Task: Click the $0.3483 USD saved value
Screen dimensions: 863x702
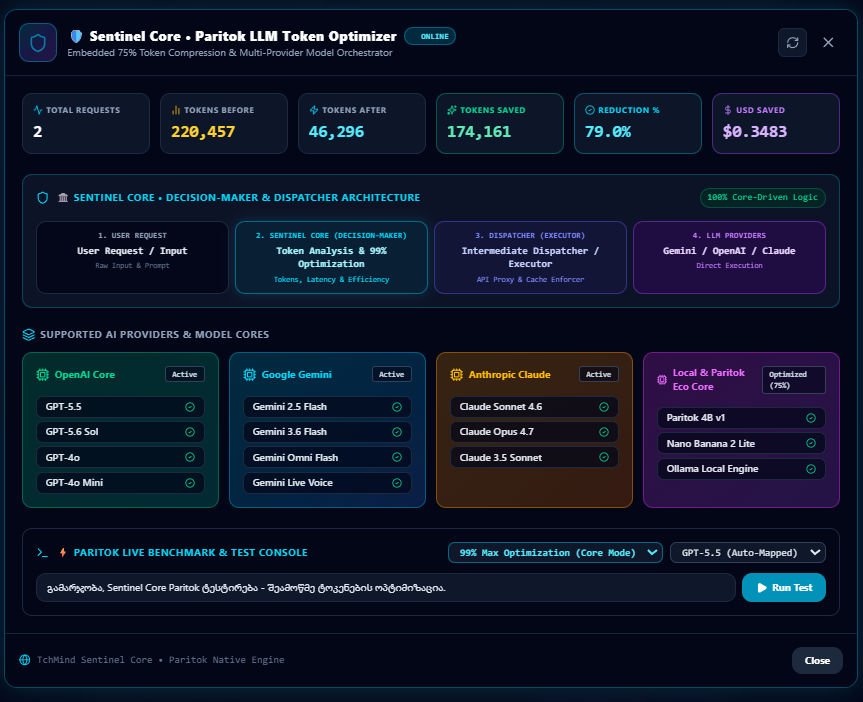Action: tap(755, 132)
